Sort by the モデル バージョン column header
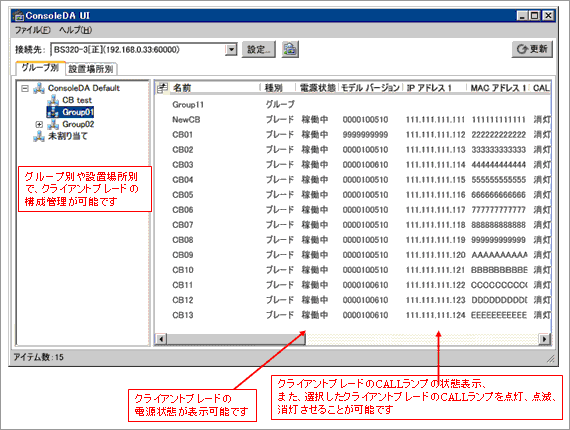The image size is (570, 430). 371,88
